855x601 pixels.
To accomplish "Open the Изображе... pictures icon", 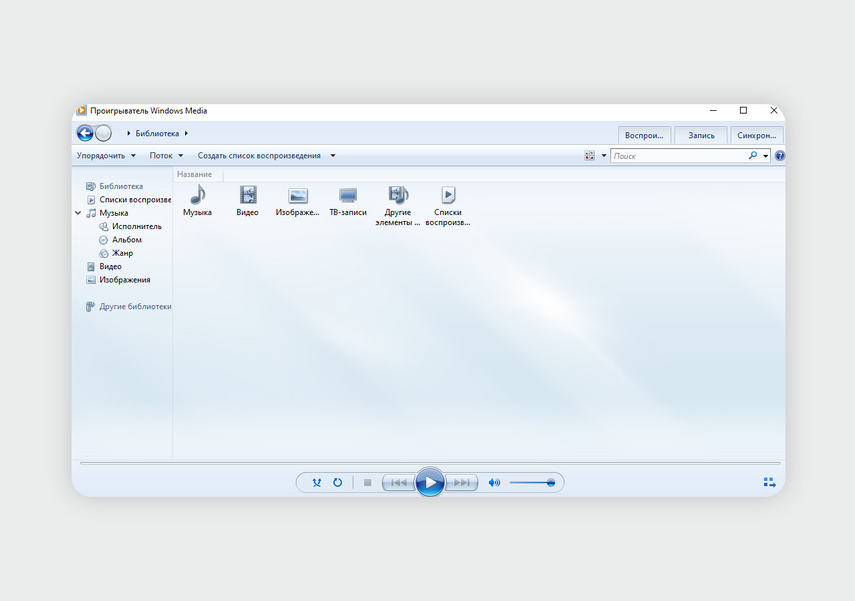I will (x=298, y=196).
